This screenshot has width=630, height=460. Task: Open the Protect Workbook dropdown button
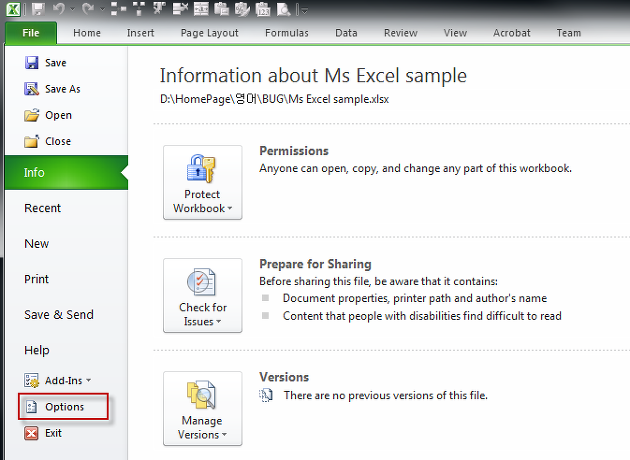click(x=202, y=182)
